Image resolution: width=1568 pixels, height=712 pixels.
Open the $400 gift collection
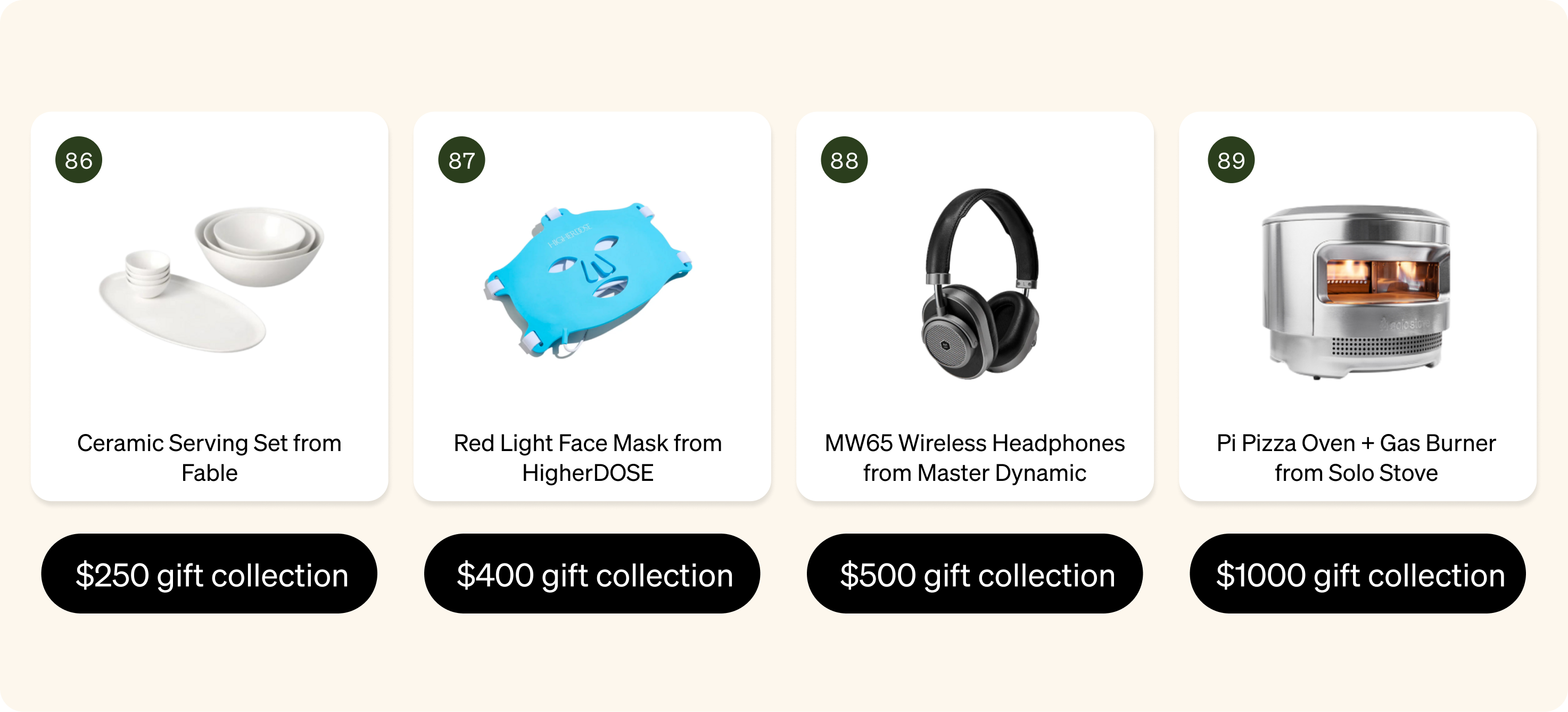pos(592,574)
